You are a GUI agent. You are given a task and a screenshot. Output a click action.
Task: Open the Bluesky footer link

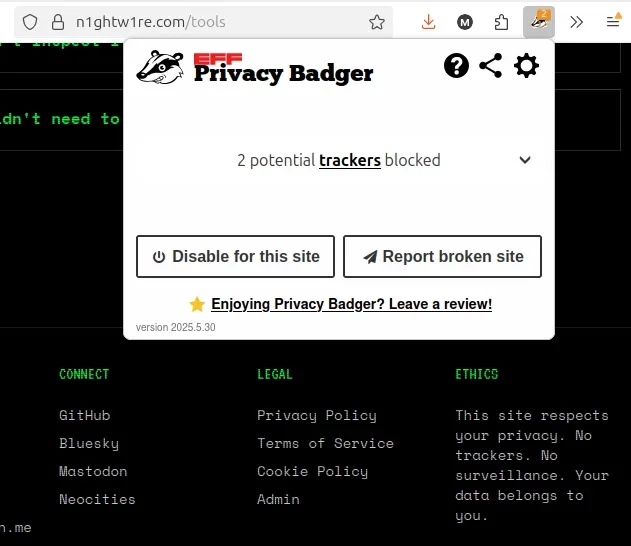89,443
